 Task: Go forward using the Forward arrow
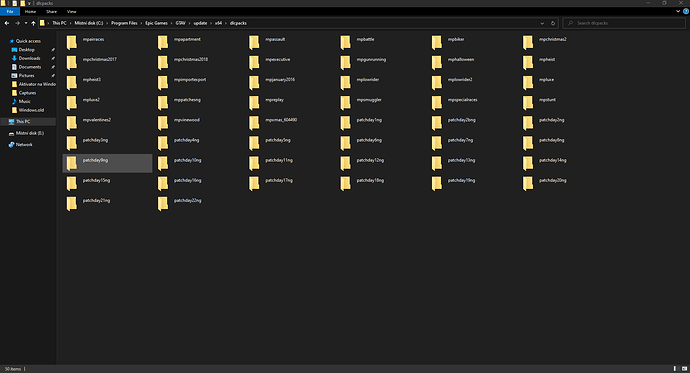tap(17, 23)
